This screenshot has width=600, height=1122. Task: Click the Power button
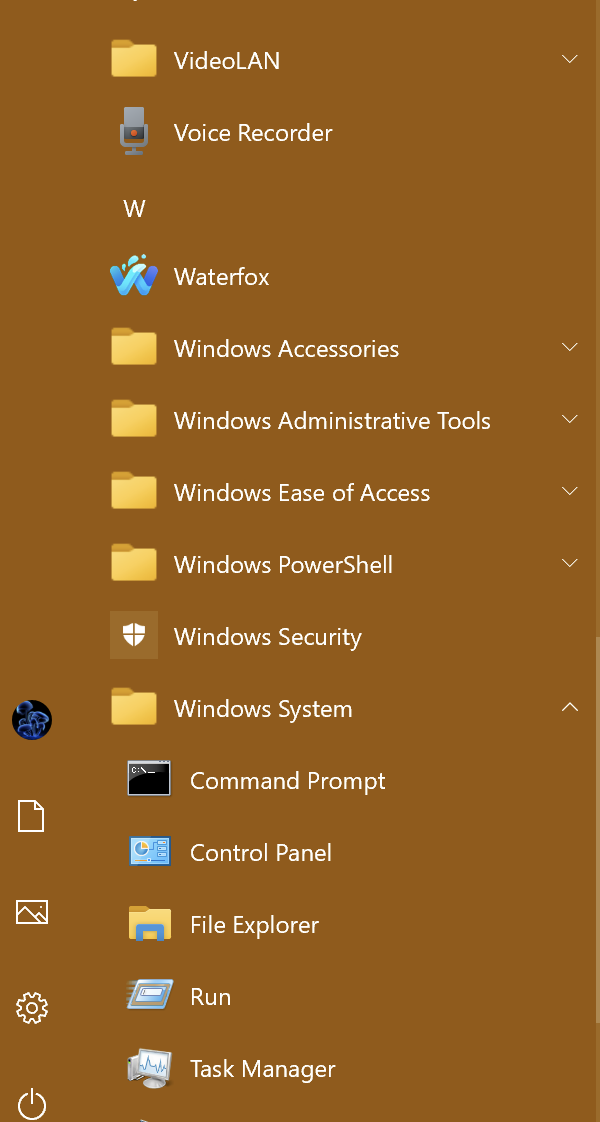[x=31, y=1104]
